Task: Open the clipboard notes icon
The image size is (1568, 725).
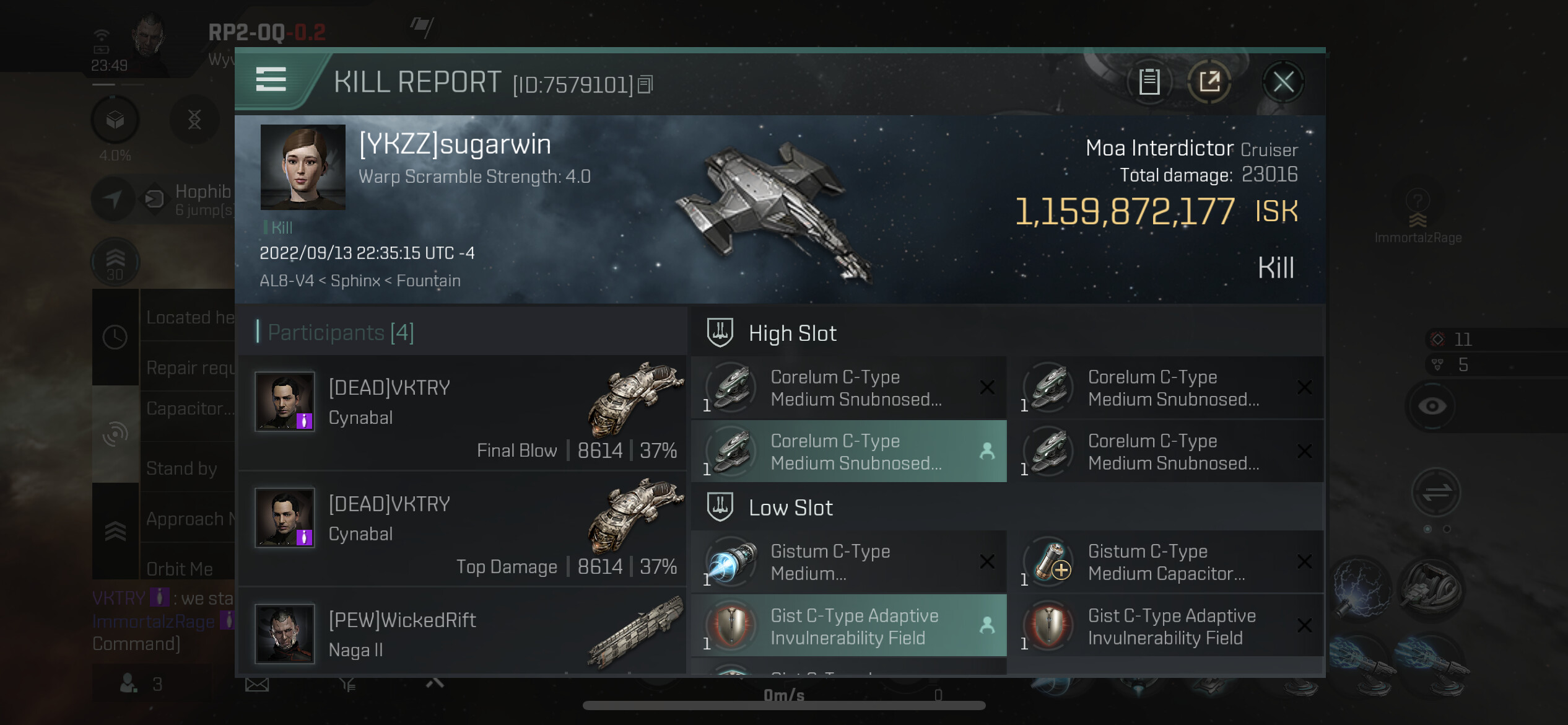Action: click(1149, 82)
